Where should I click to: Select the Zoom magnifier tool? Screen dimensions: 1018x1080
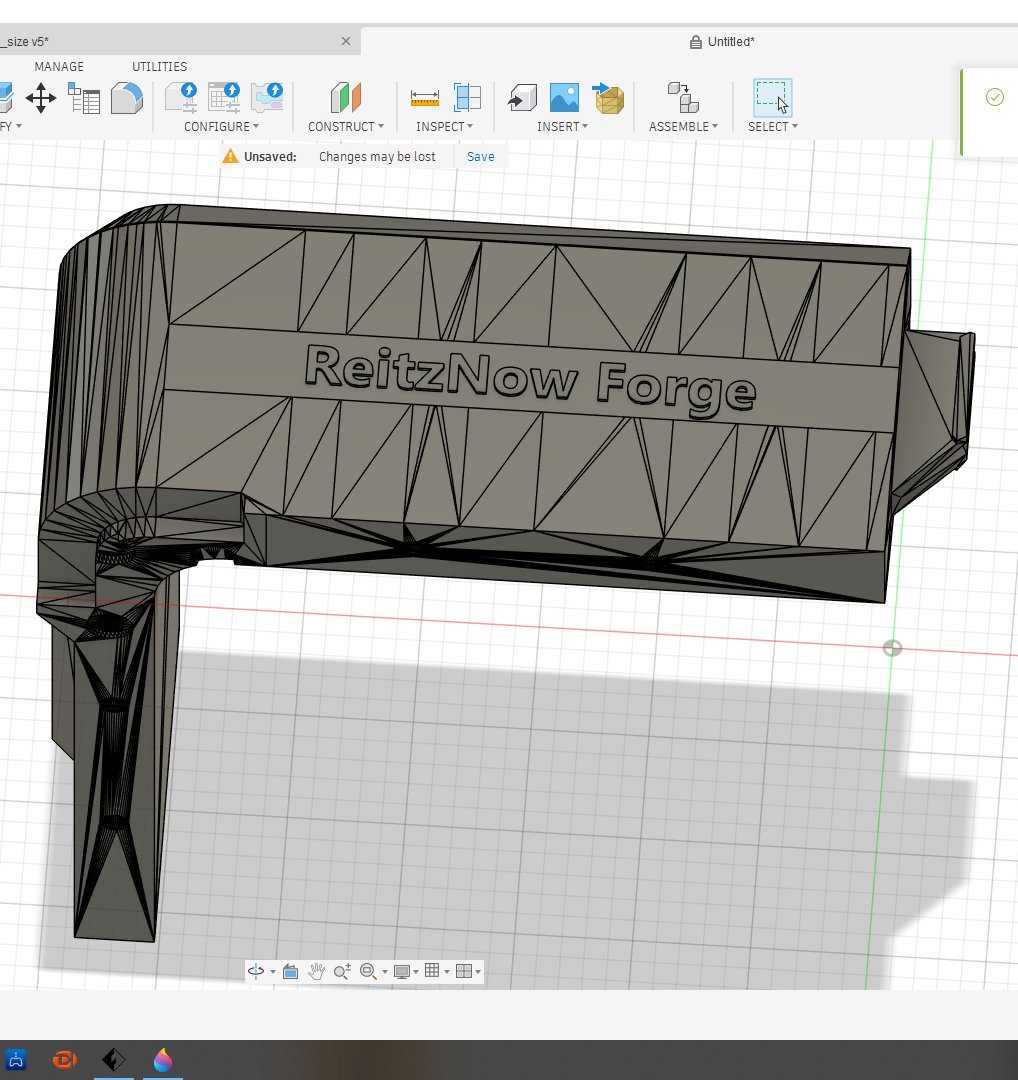[x=342, y=971]
